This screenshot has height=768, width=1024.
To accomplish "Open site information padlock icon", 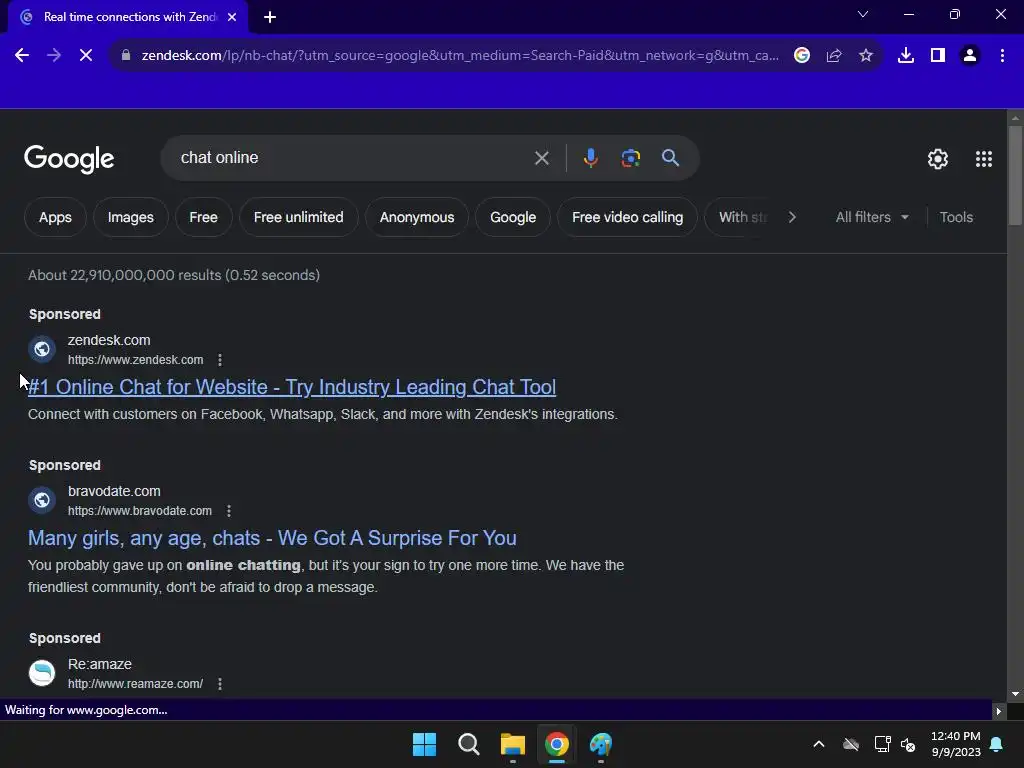I will coord(126,56).
